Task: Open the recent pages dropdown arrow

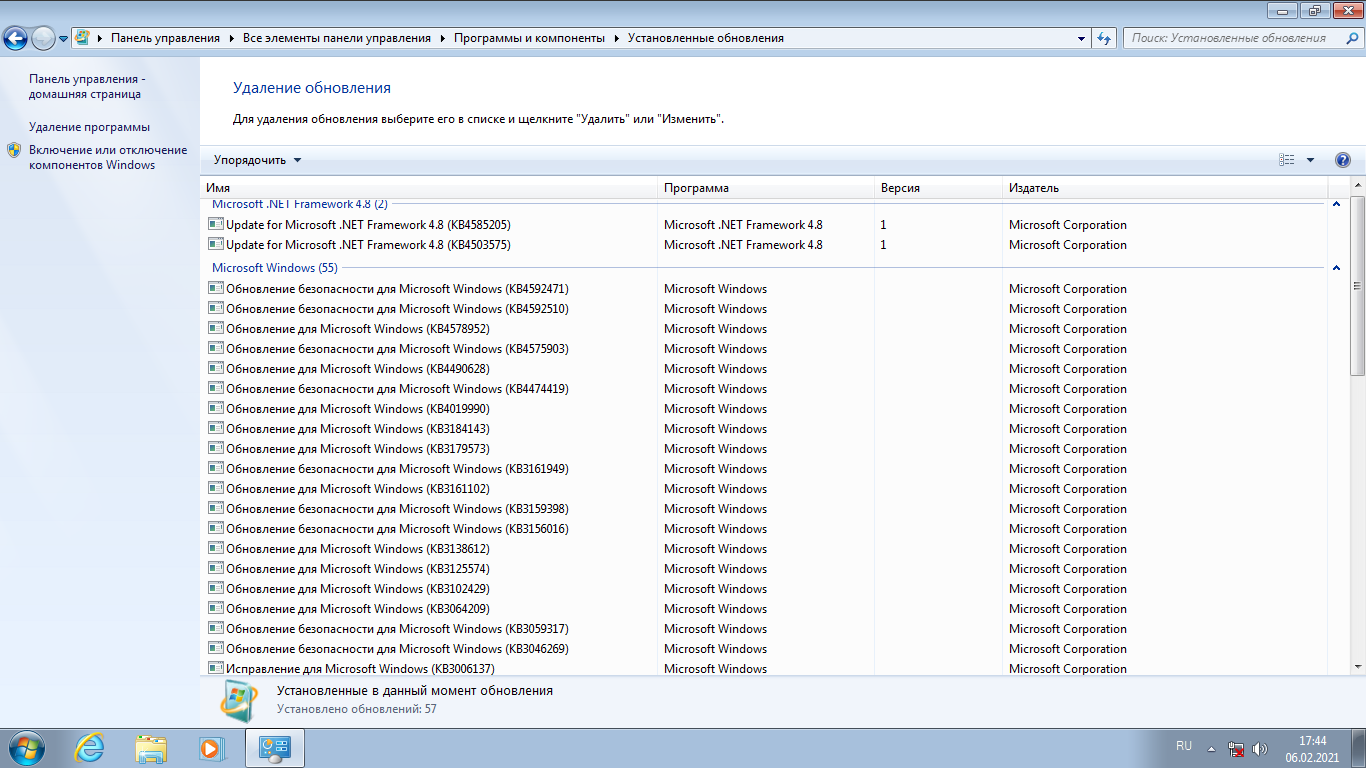Action: pos(64,39)
